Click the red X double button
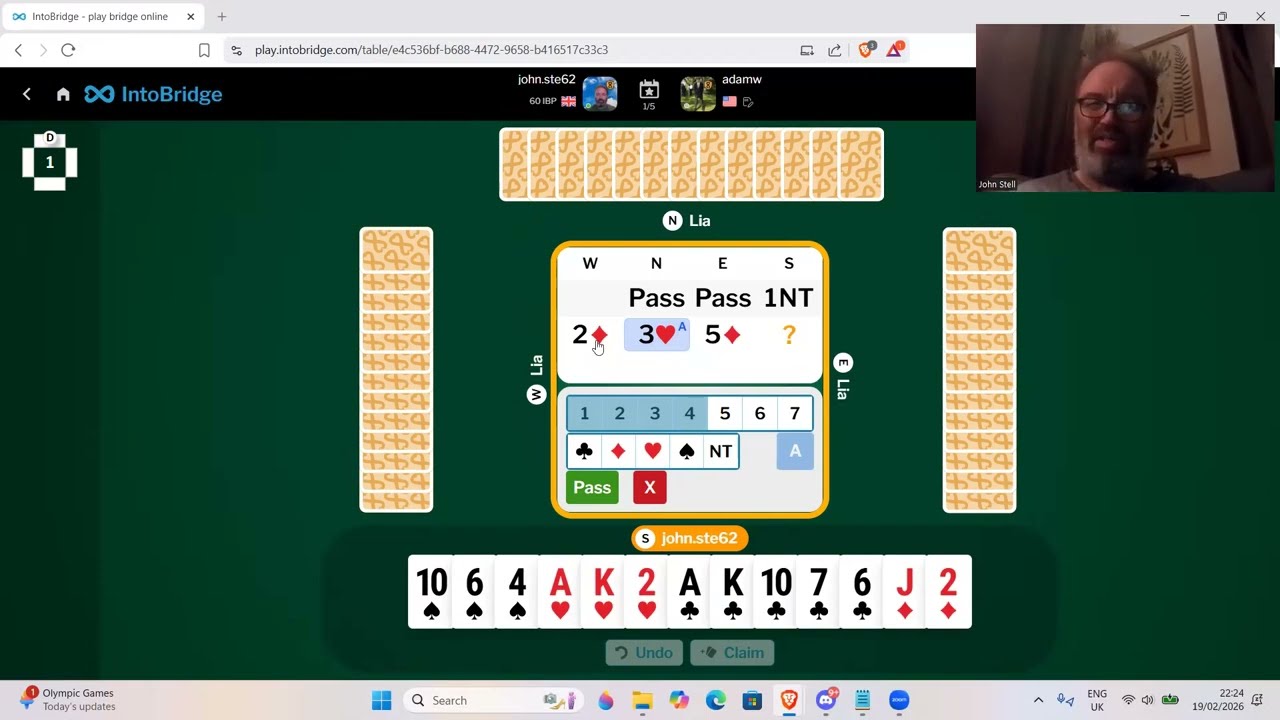Screen dimensions: 1280x720 point(650,487)
